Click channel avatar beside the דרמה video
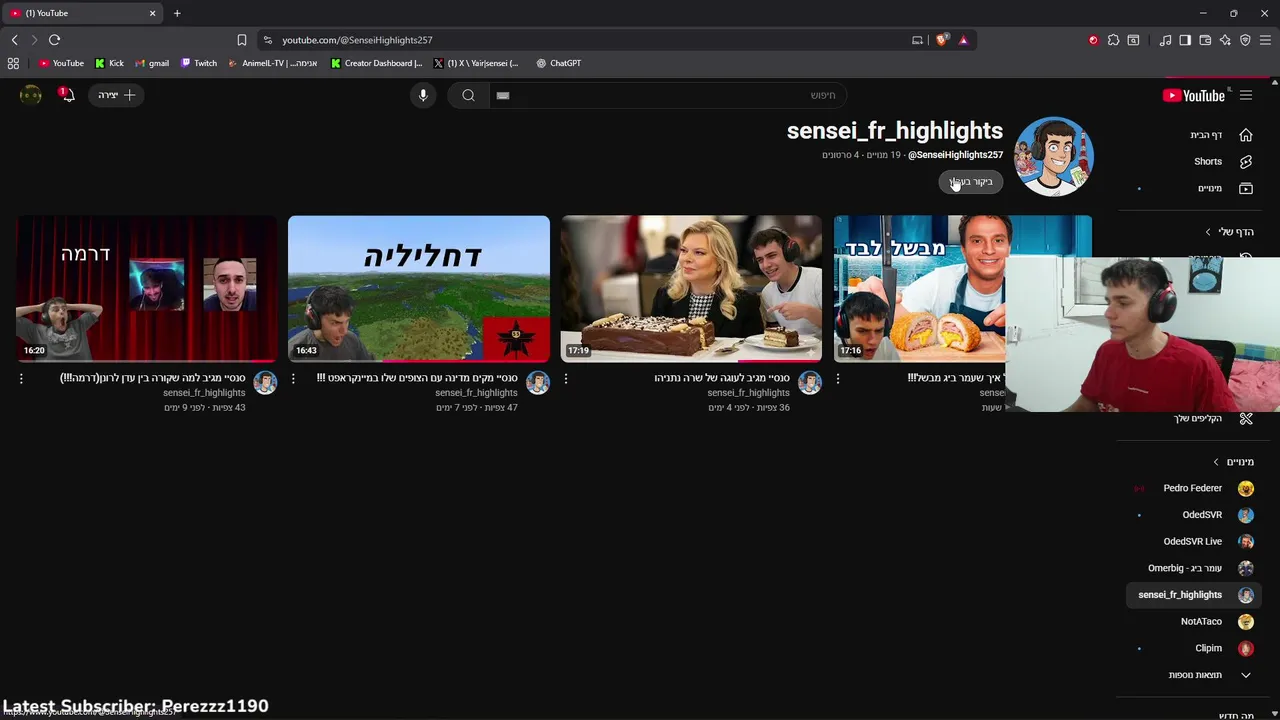1280x720 pixels. (265, 382)
